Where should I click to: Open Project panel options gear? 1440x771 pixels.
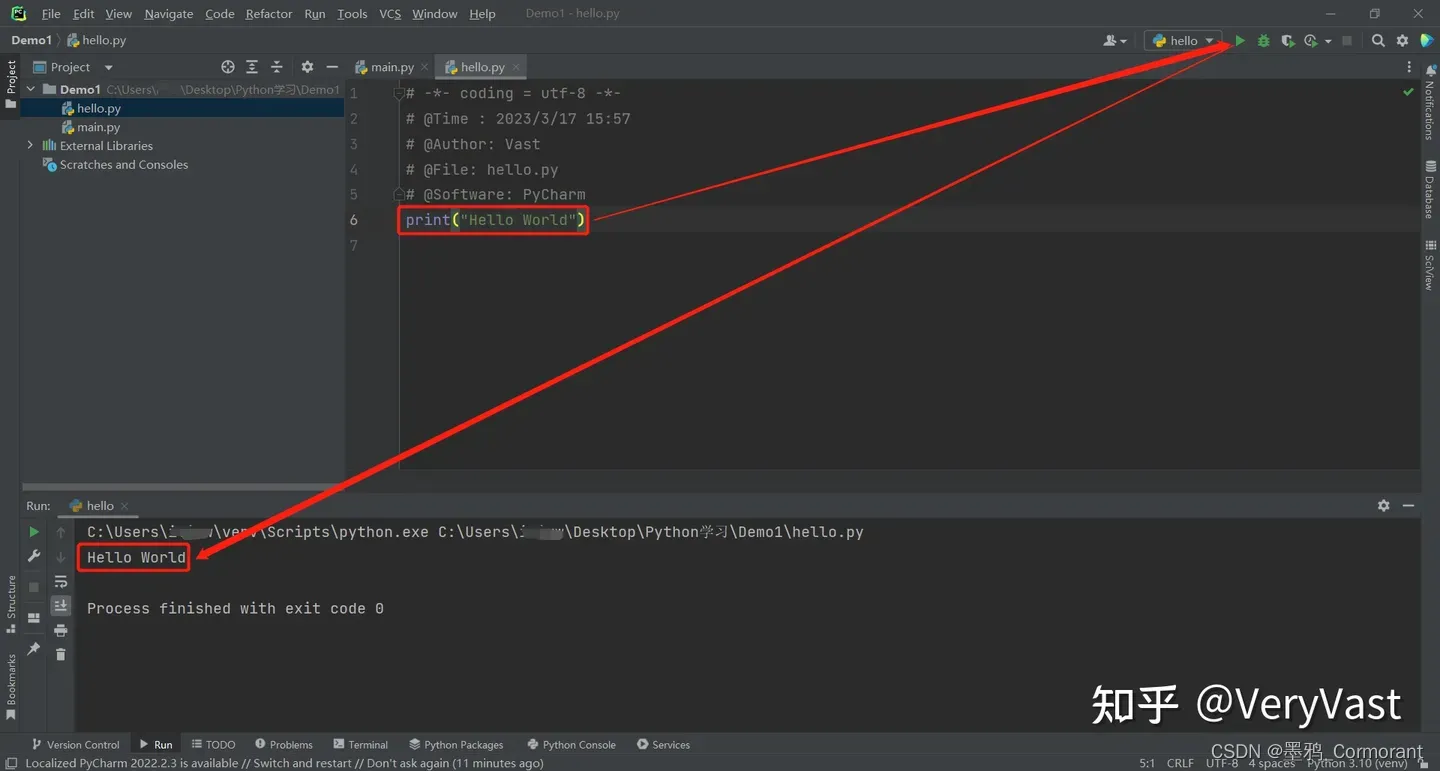[307, 67]
